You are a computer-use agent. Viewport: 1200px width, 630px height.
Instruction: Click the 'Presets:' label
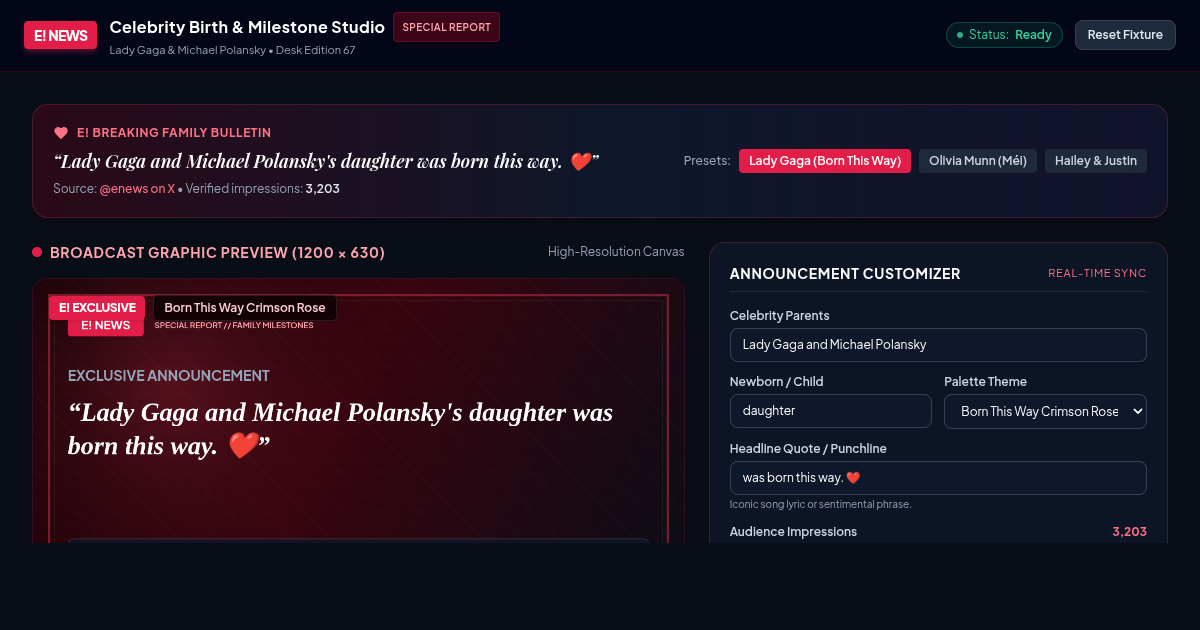(707, 161)
